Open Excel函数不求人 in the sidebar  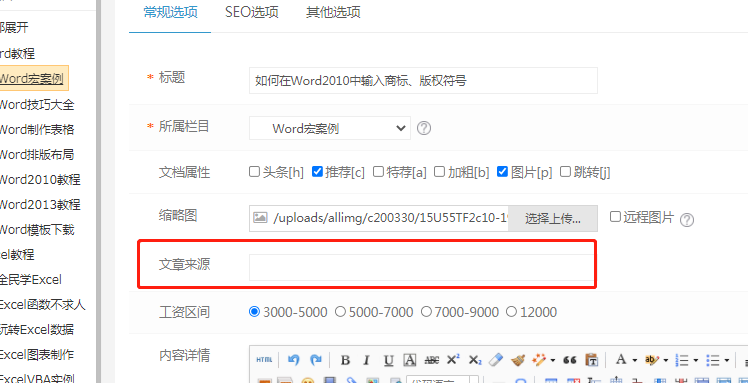point(42,304)
